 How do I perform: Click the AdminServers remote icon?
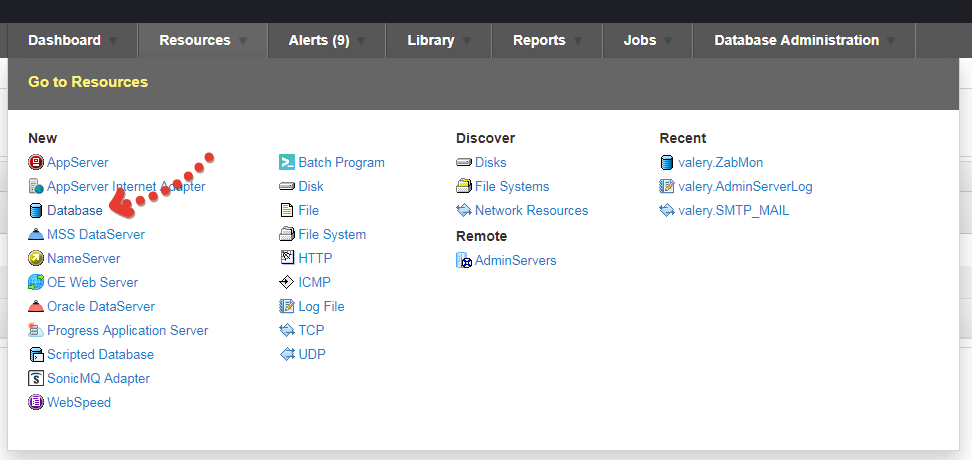pyautogui.click(x=464, y=260)
